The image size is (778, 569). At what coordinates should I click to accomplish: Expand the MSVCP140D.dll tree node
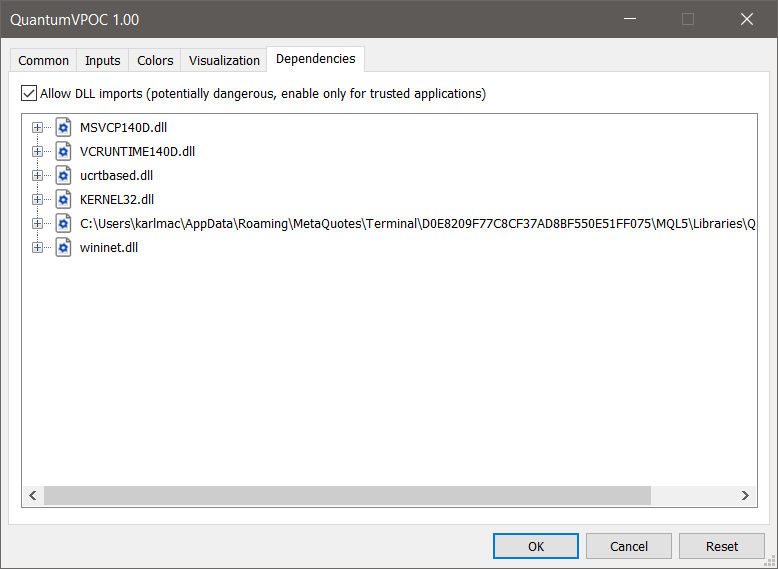[x=38, y=128]
